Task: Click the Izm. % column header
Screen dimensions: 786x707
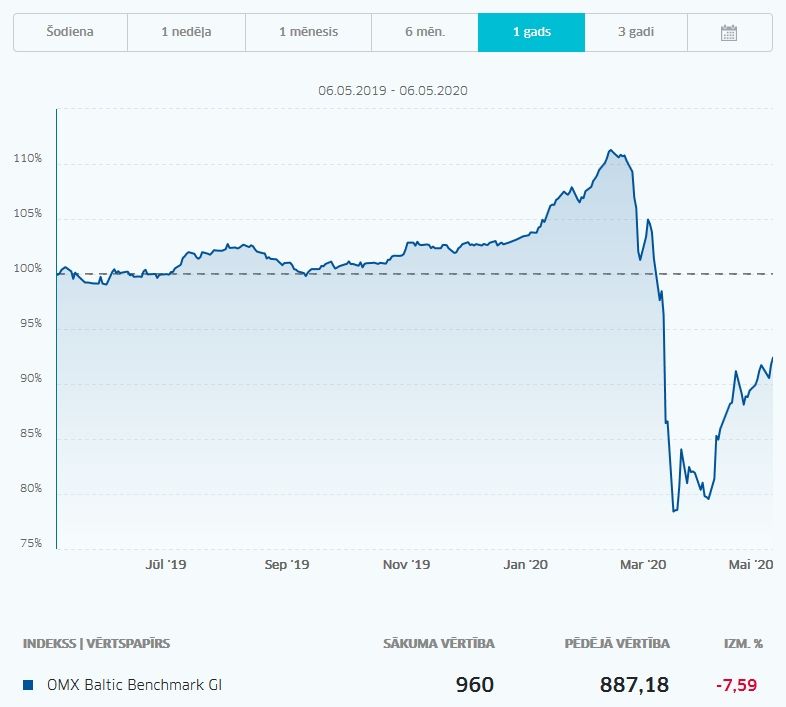Action: tap(743, 644)
